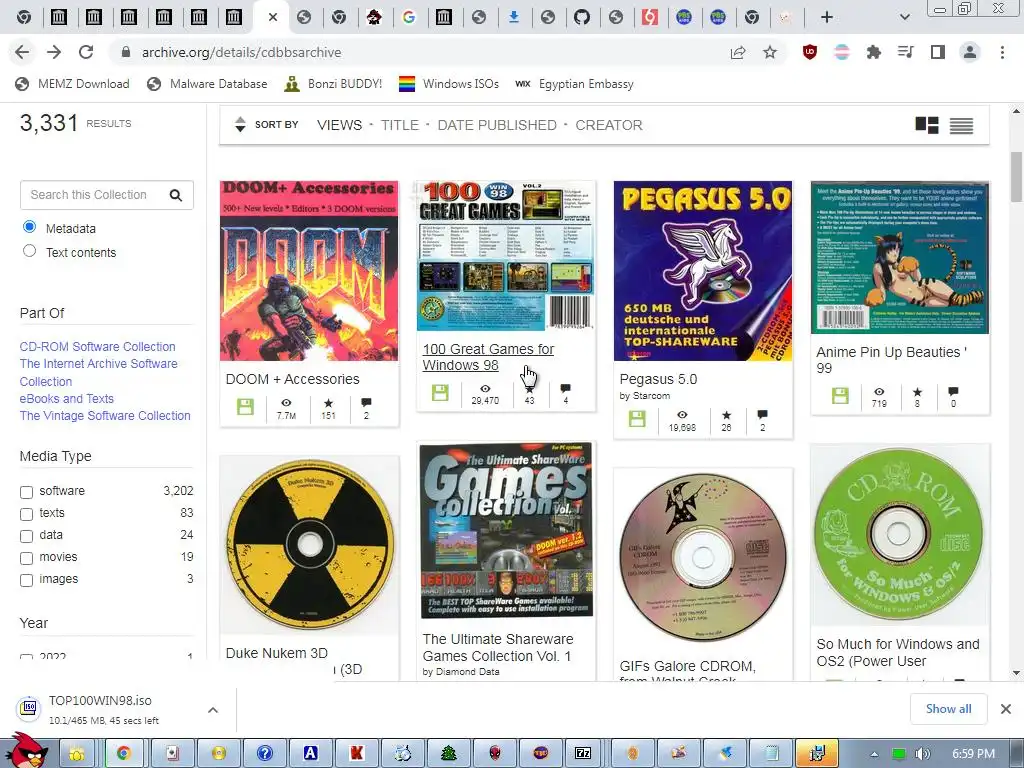Open a new browser tab
Image resolution: width=1024 pixels, height=768 pixels.
coord(827,17)
